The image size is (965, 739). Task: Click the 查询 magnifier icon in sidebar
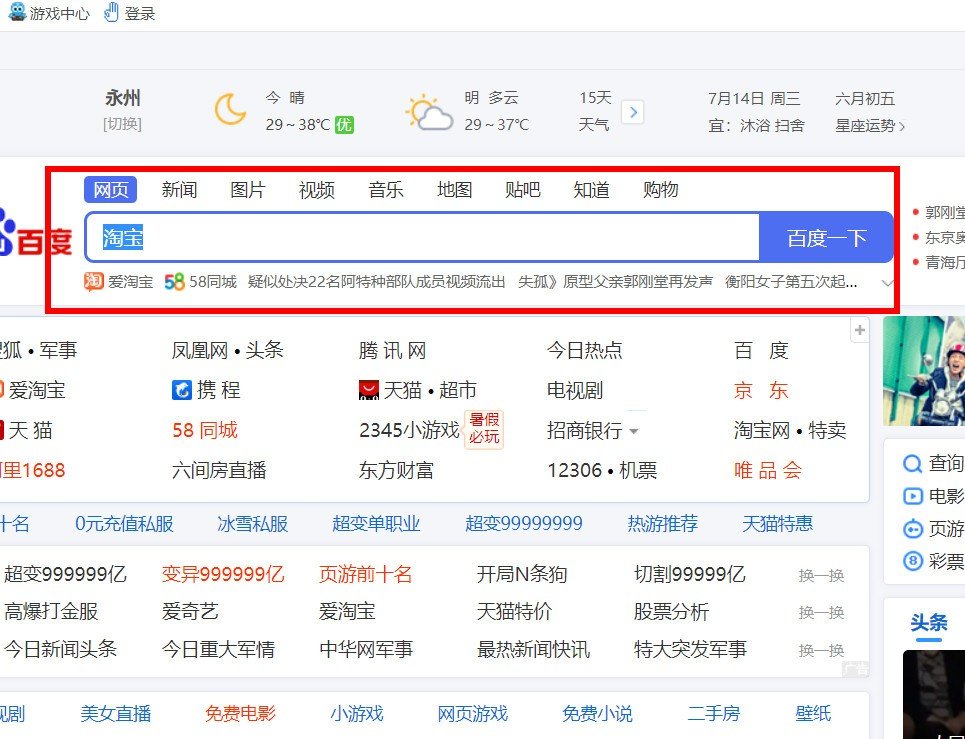912,463
